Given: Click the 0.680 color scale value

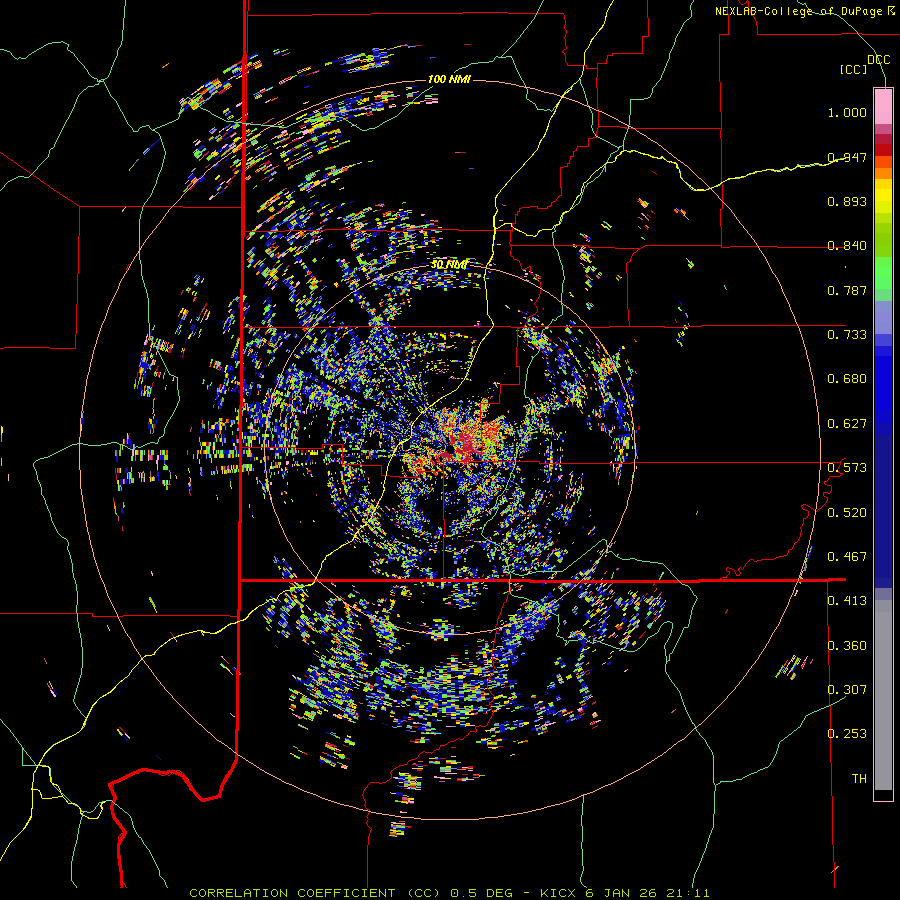Looking at the screenshot, I should [847, 379].
